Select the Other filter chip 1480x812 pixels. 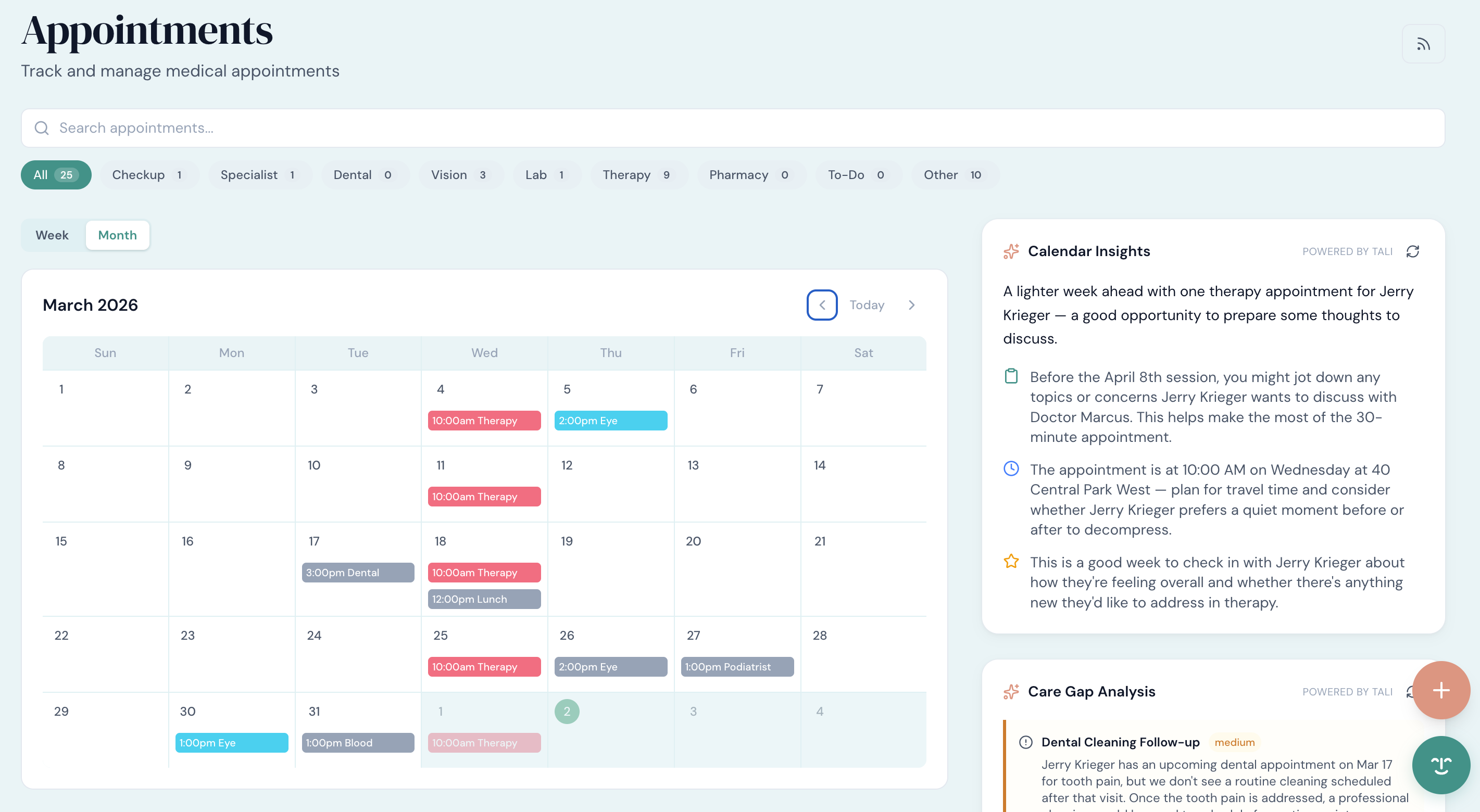coord(952,174)
